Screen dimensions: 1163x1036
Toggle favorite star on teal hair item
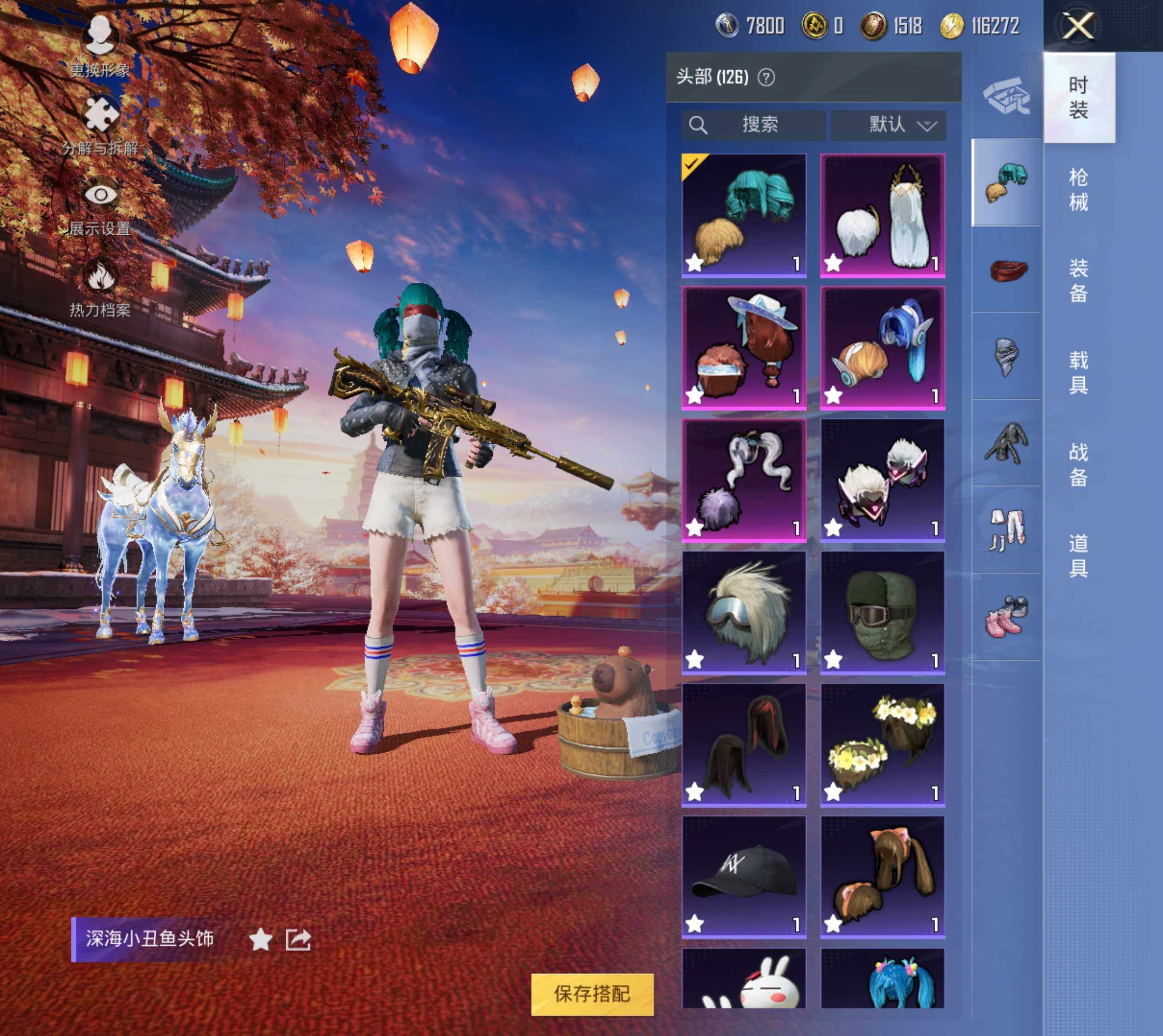coord(695,263)
